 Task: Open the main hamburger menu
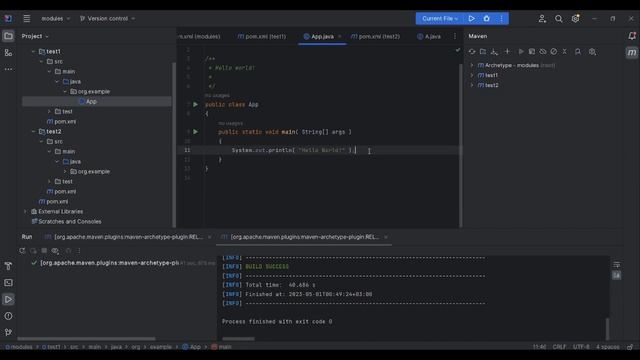coord(27,18)
